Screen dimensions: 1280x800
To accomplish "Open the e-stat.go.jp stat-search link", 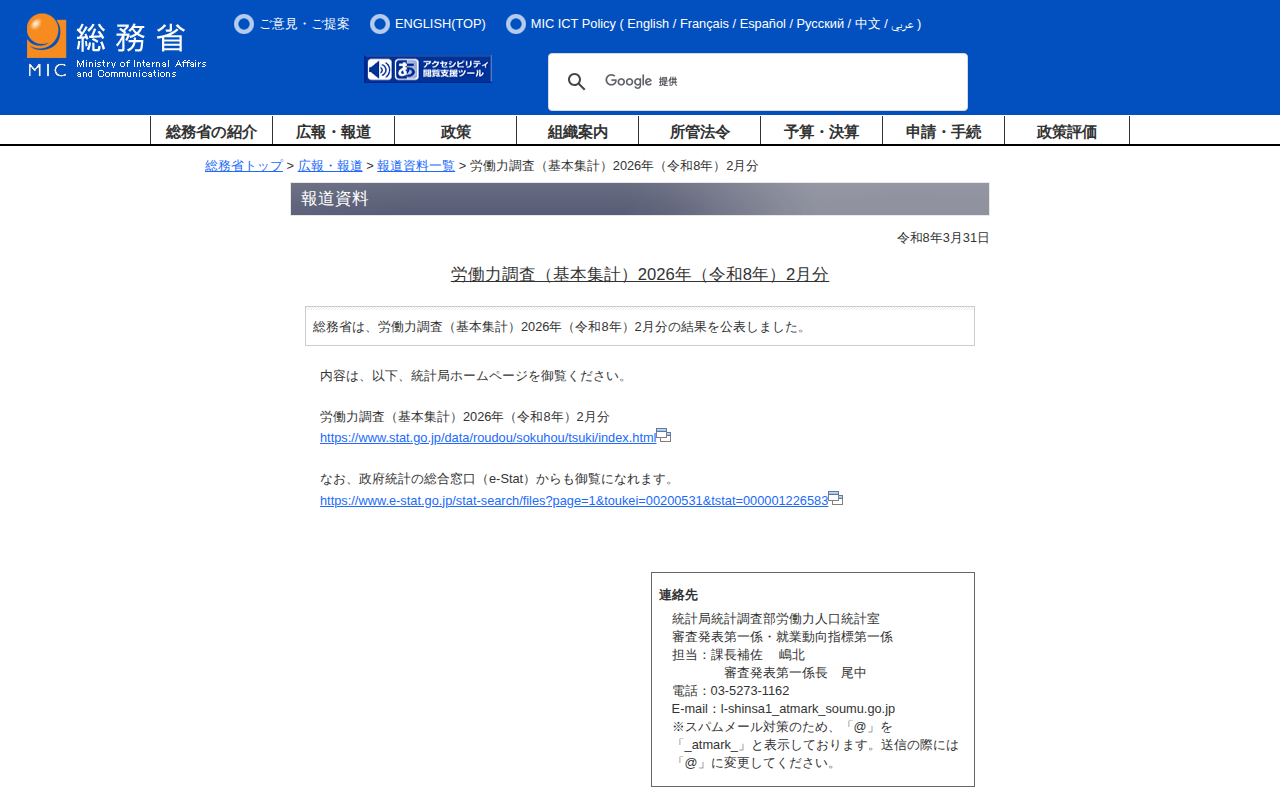I will pos(574,501).
